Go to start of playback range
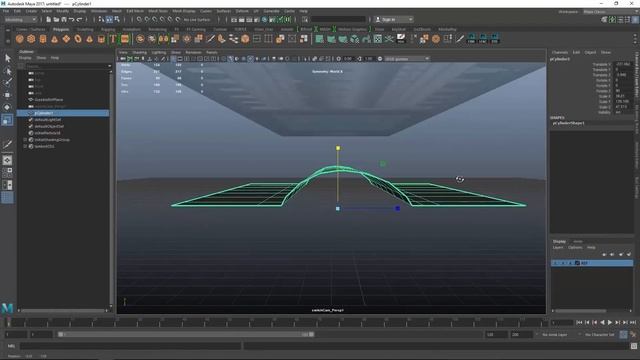Image resolution: width=640 pixels, height=360 pixels. coord(579,322)
